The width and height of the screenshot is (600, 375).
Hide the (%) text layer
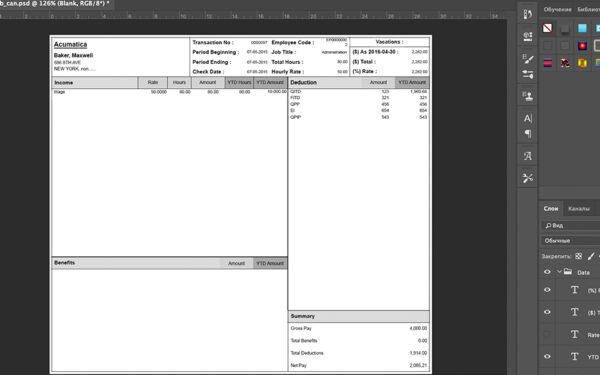point(547,290)
